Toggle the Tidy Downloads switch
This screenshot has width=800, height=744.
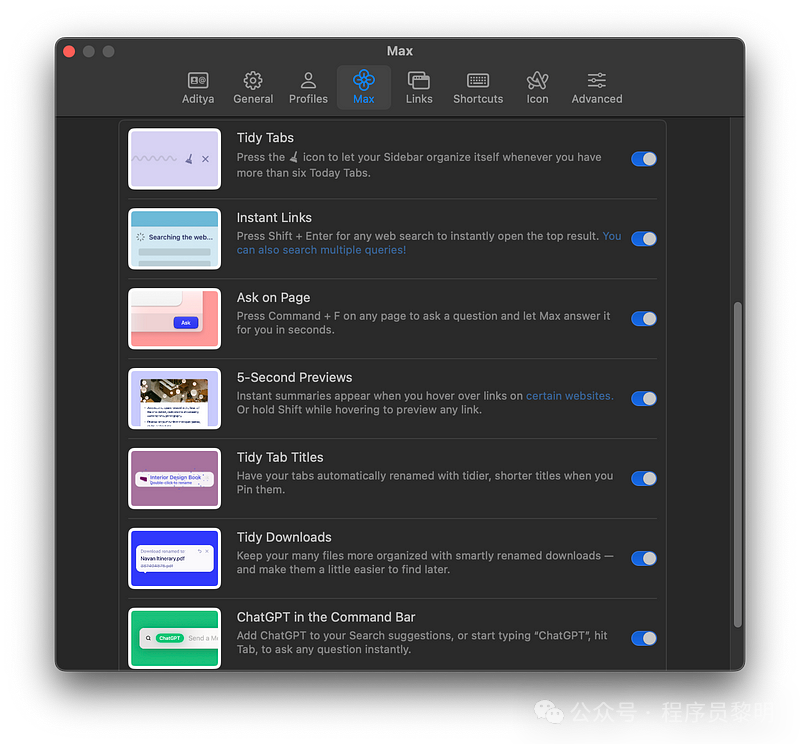click(644, 558)
